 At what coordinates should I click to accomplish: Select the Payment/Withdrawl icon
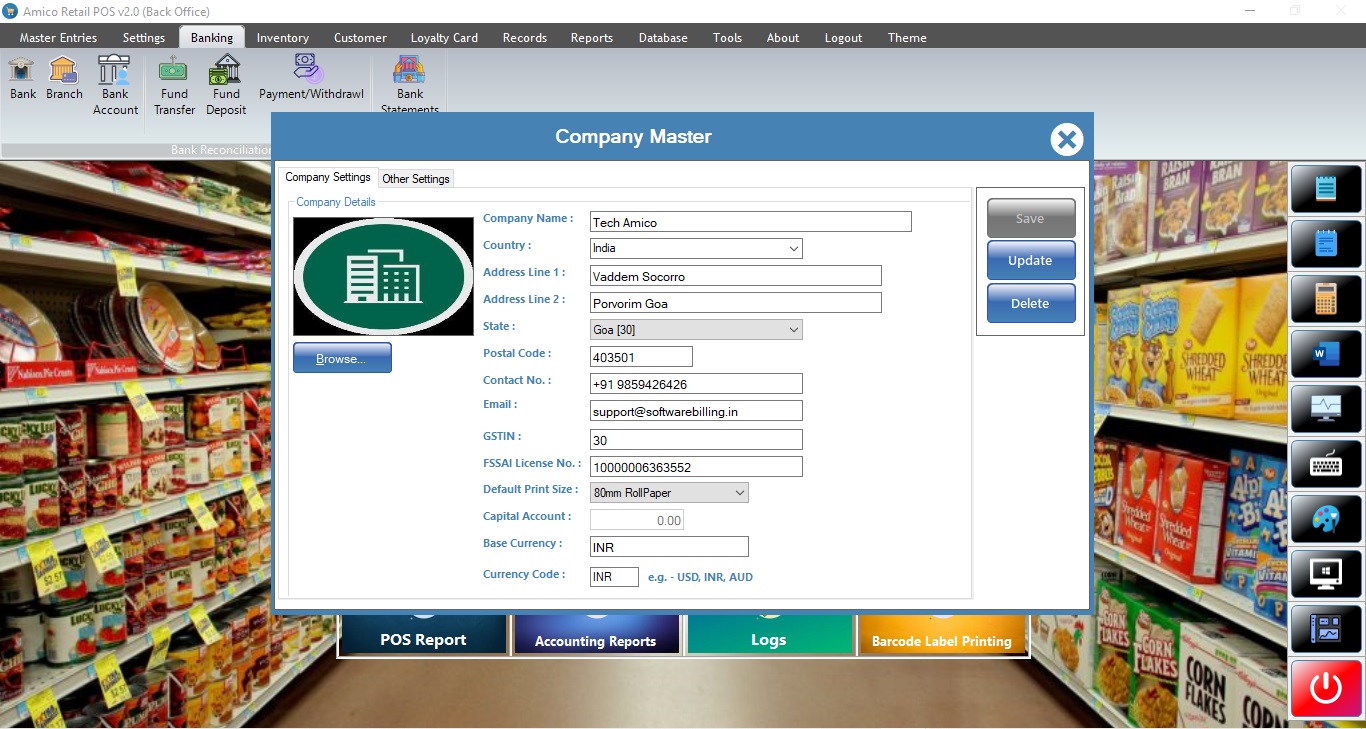pyautogui.click(x=311, y=78)
